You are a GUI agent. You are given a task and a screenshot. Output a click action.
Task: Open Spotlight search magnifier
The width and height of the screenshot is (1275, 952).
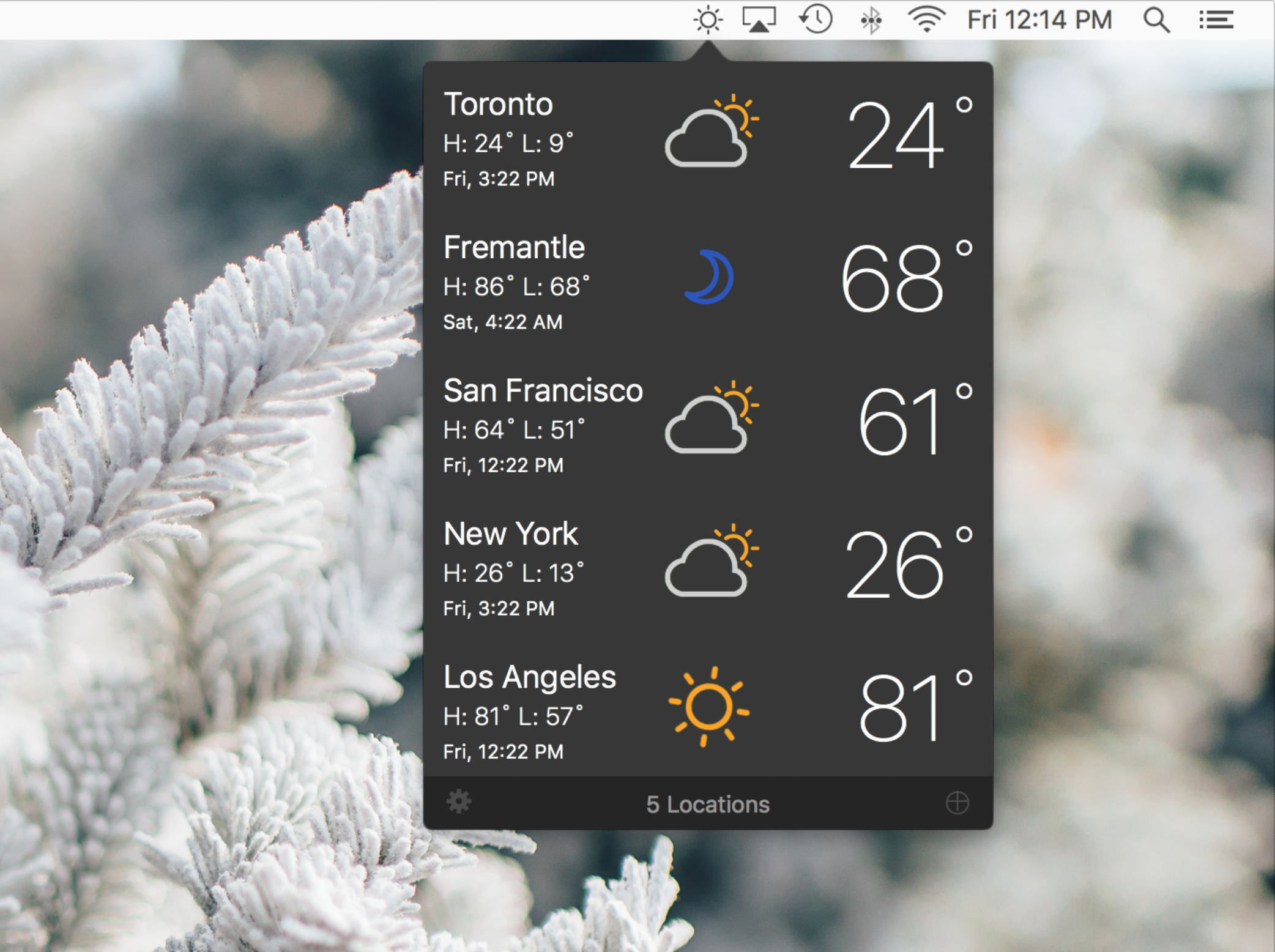[1156, 20]
